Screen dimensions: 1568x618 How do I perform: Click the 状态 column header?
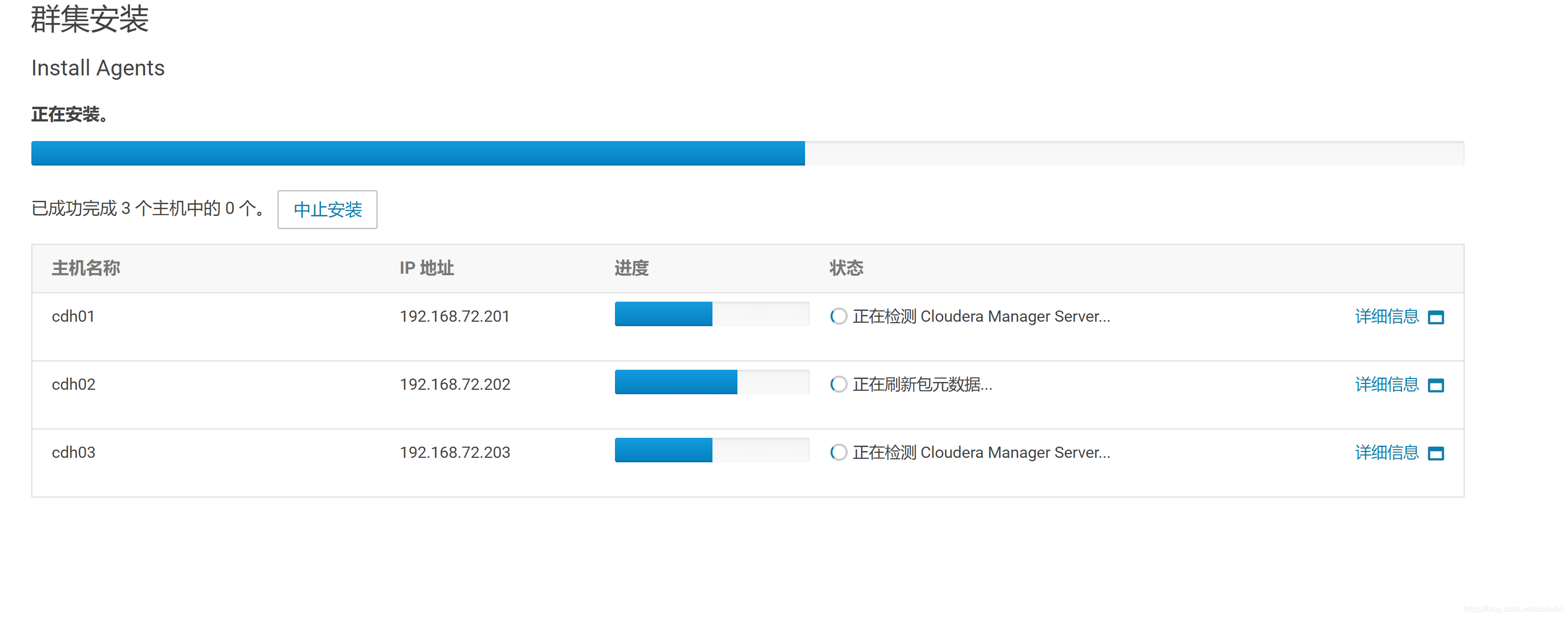click(x=845, y=268)
